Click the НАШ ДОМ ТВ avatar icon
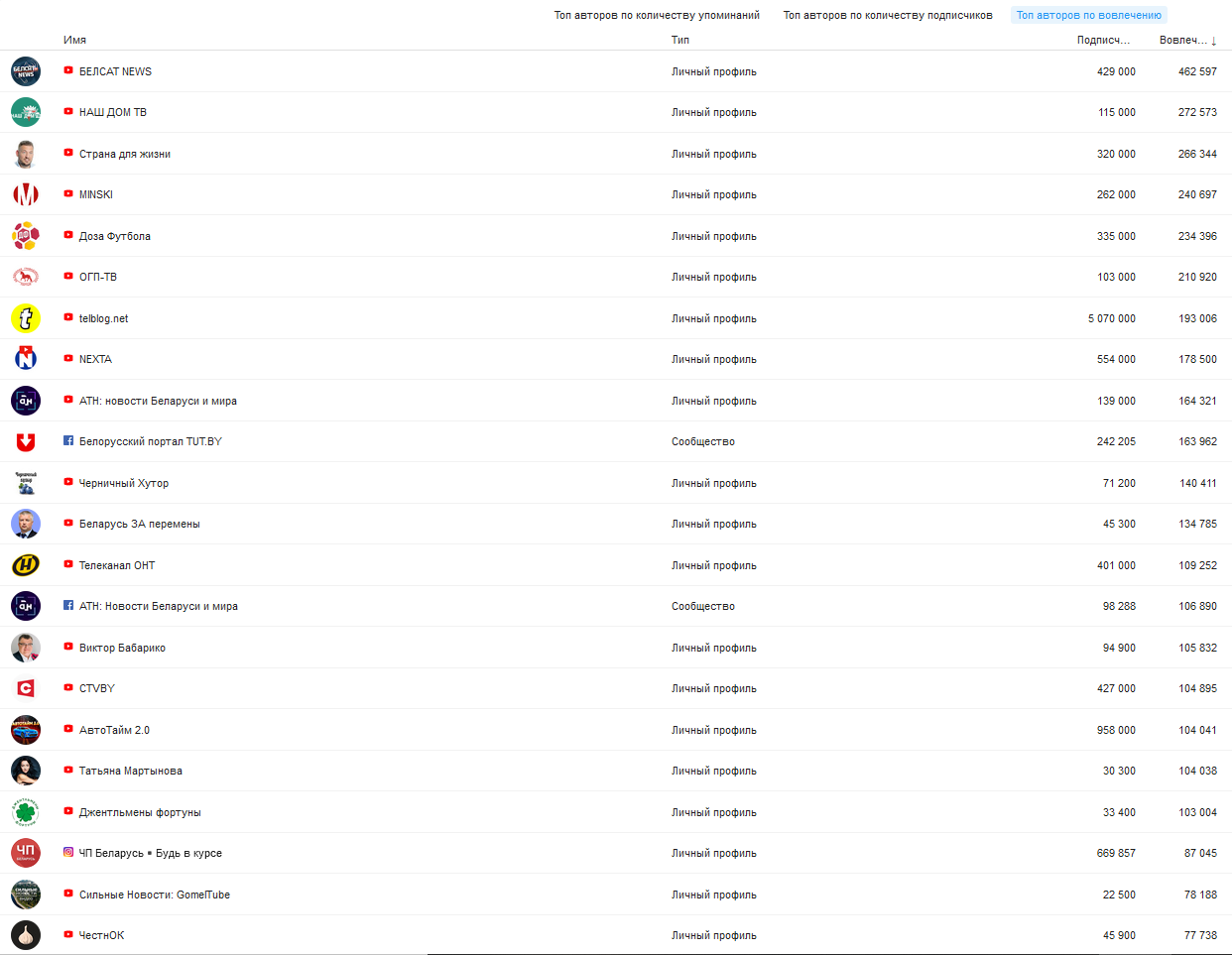Screen dimensions: 1232x955 [x=26, y=113]
